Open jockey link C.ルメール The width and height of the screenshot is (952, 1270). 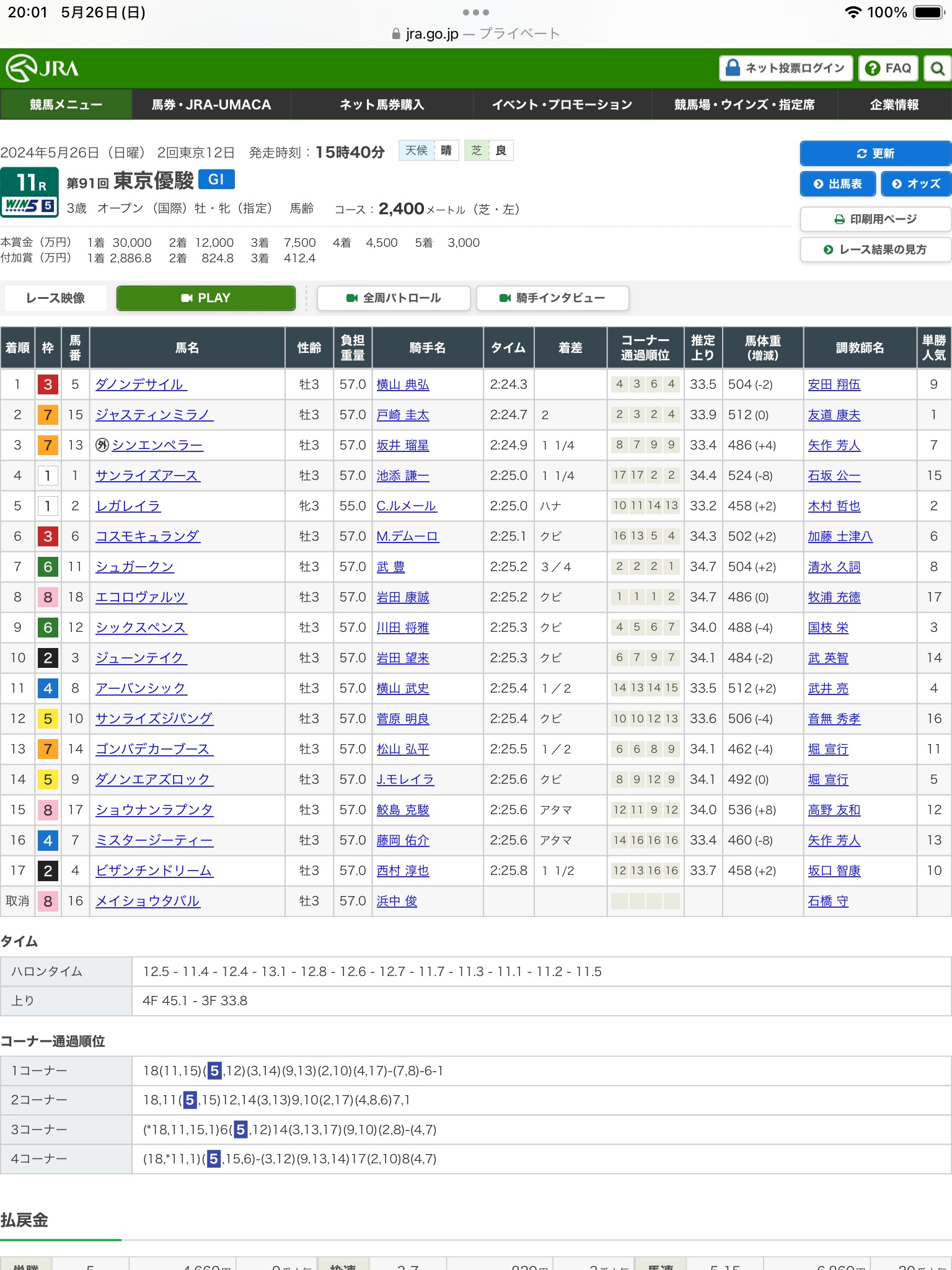click(407, 506)
